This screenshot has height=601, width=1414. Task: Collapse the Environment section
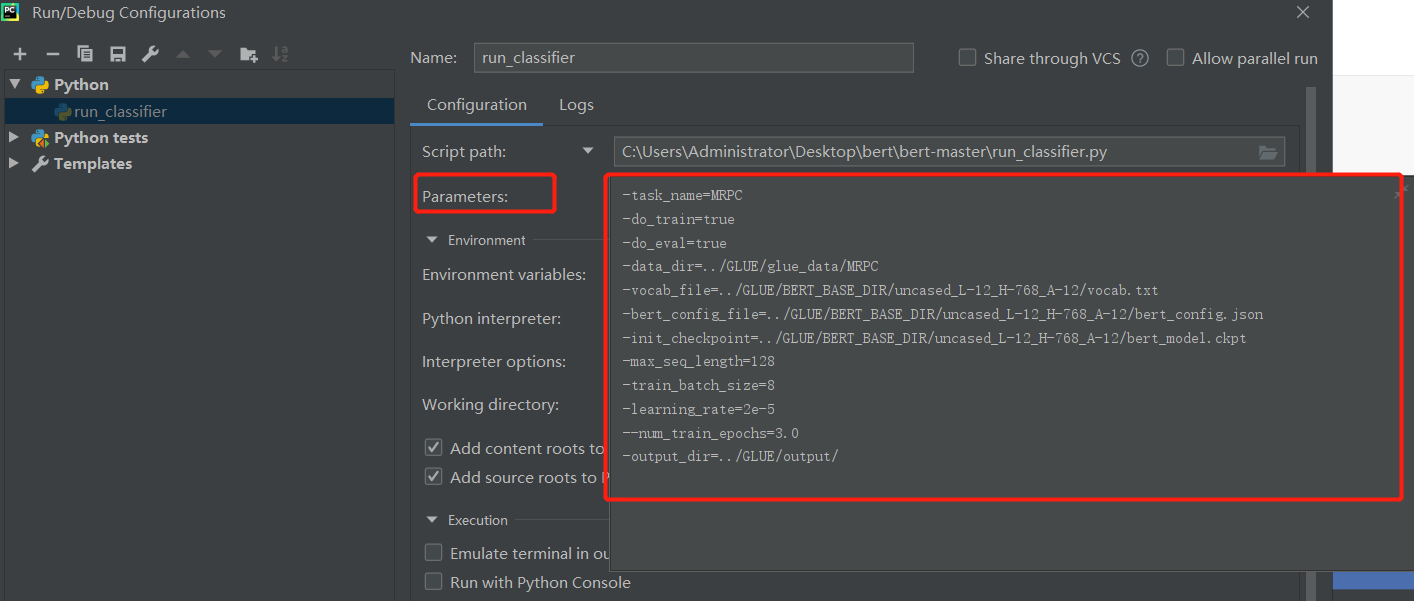point(433,240)
